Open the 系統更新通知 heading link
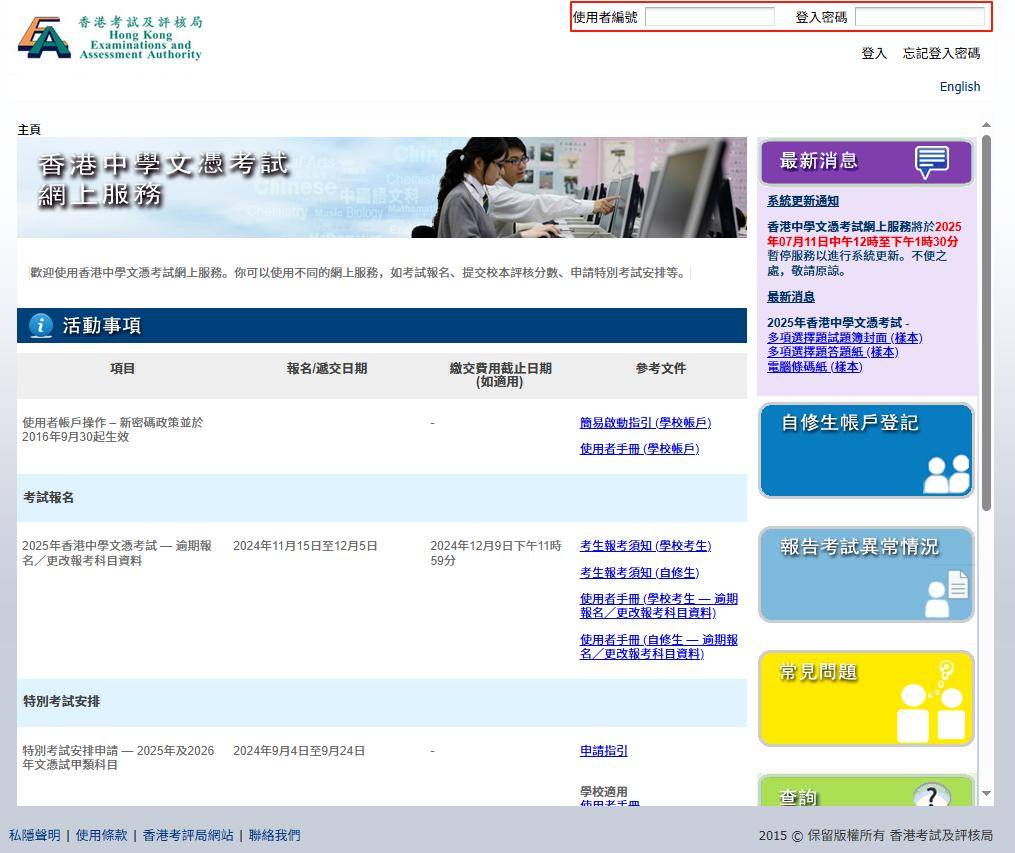The width and height of the screenshot is (1015, 853). 803,201
